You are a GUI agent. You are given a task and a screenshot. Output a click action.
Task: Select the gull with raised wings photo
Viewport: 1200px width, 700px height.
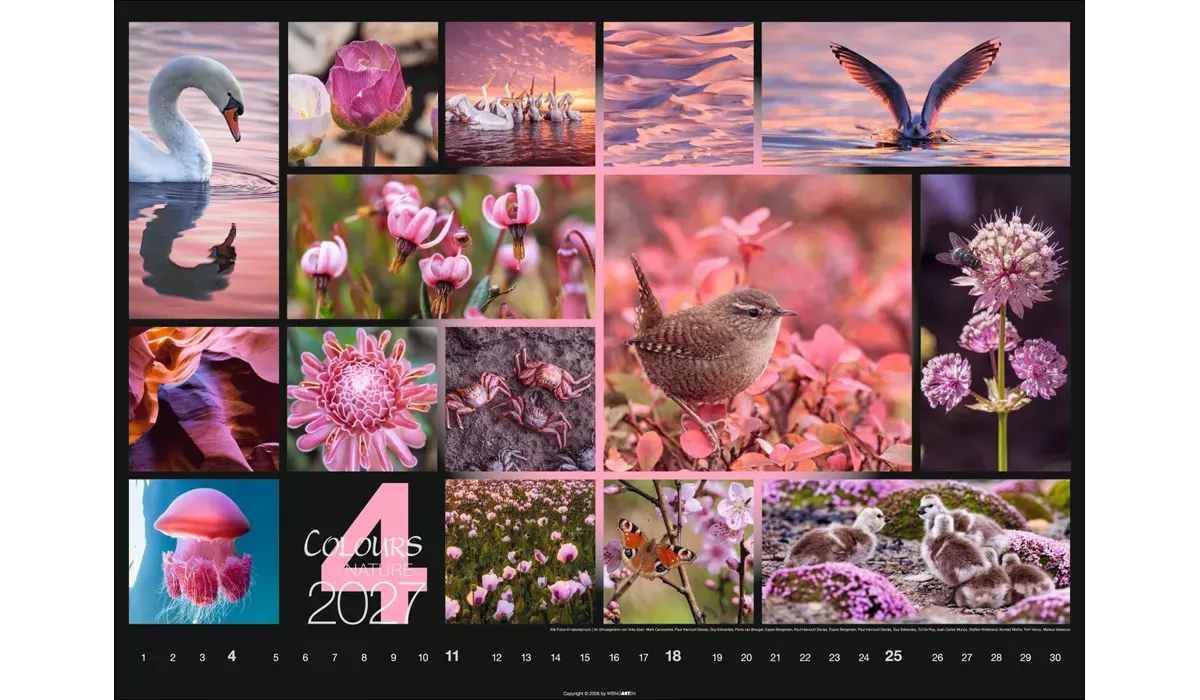pos(916,94)
